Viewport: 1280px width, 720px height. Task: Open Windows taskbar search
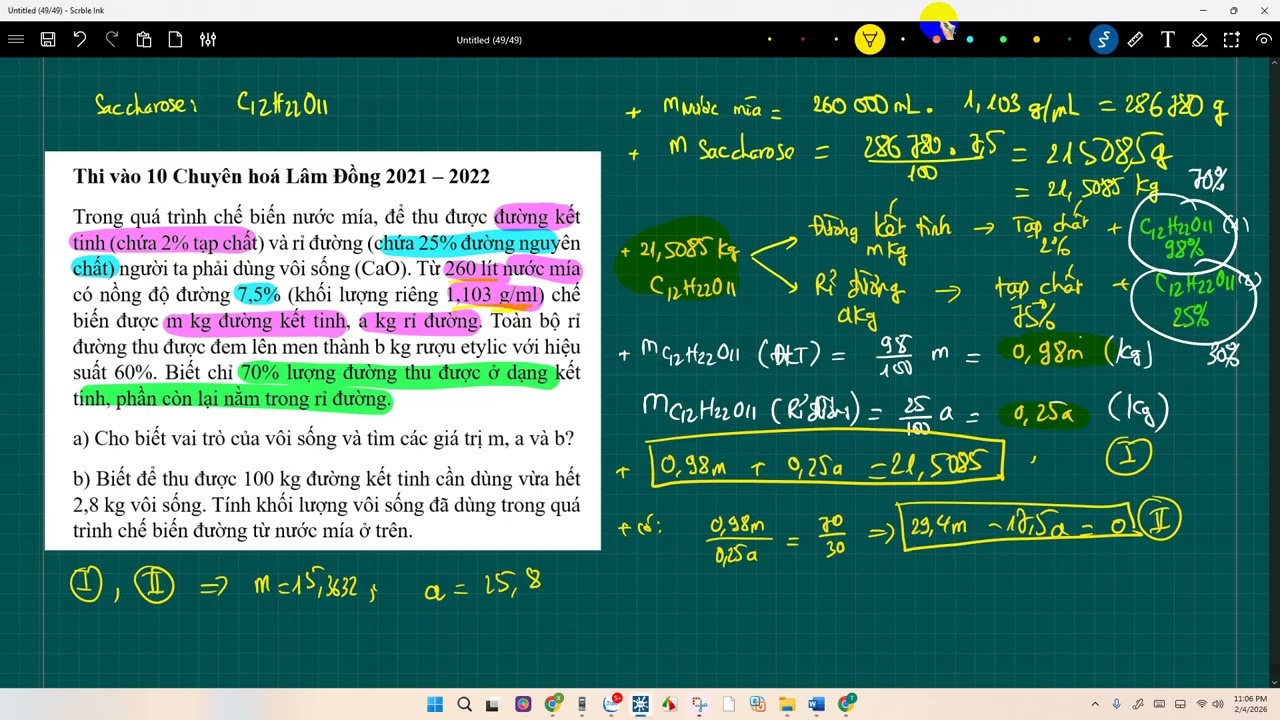(x=464, y=704)
